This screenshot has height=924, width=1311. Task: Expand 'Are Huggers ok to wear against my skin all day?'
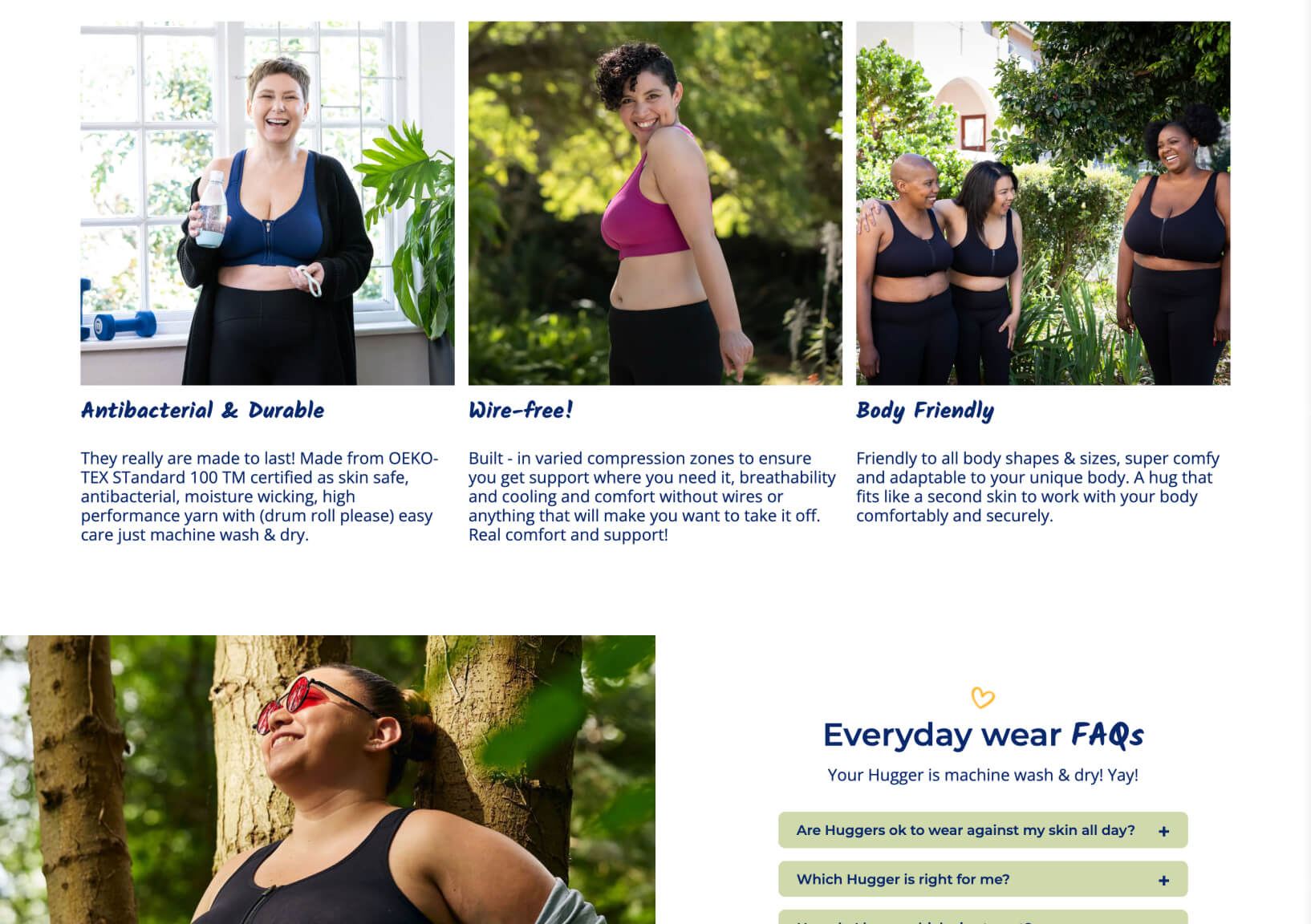(983, 830)
